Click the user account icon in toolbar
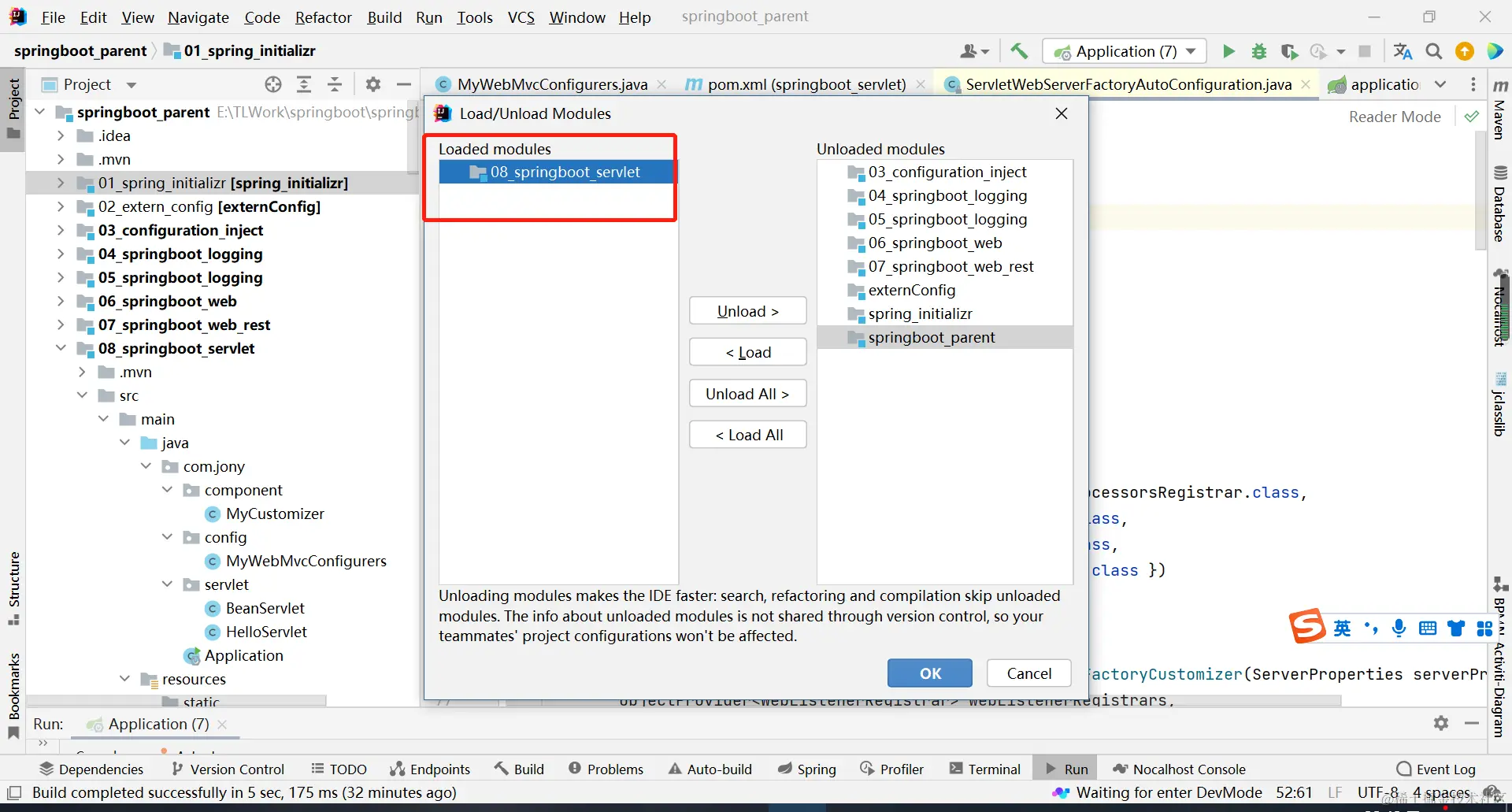1512x812 pixels. tap(974, 51)
